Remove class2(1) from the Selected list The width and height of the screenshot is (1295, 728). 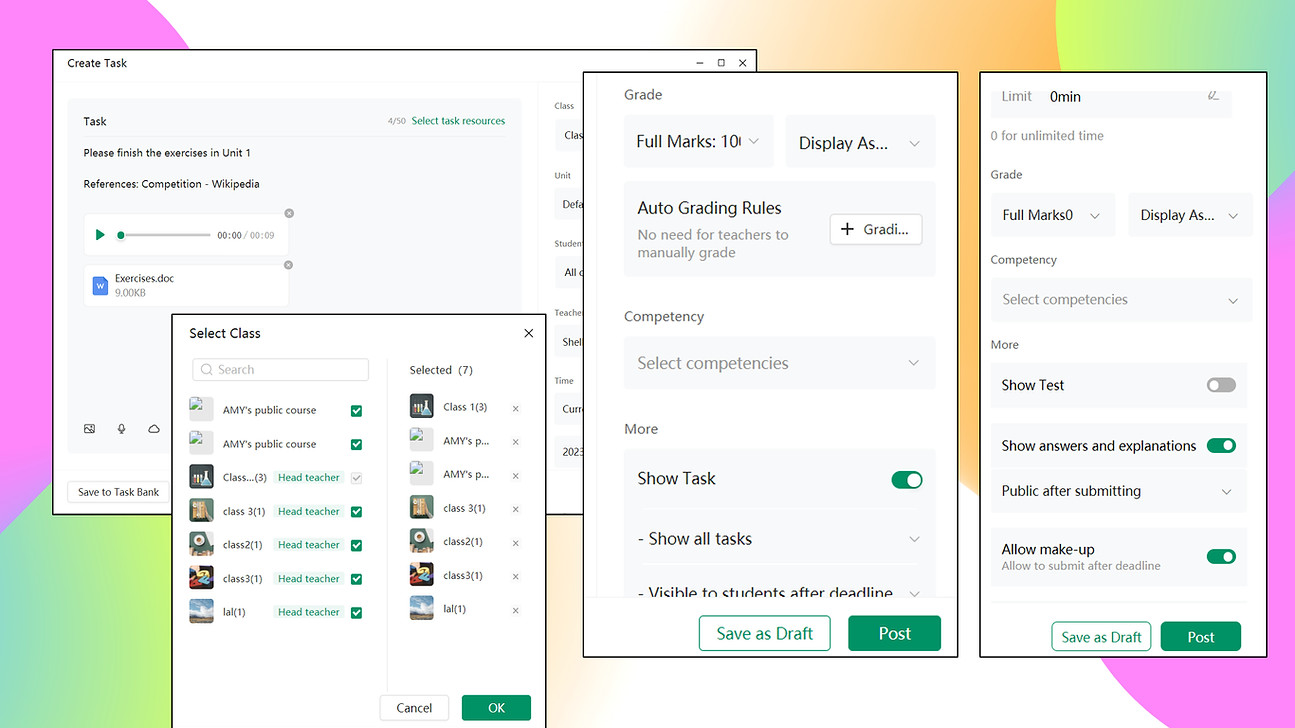click(516, 543)
